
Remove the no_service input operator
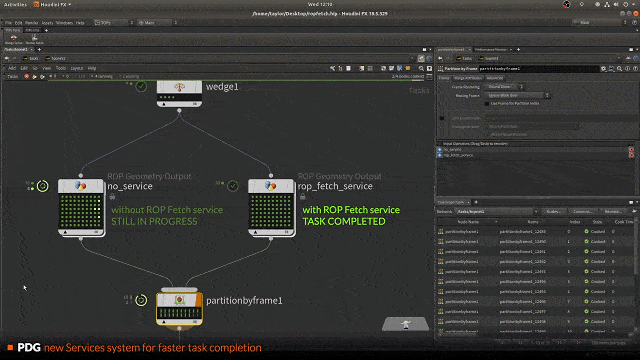(x=631, y=150)
